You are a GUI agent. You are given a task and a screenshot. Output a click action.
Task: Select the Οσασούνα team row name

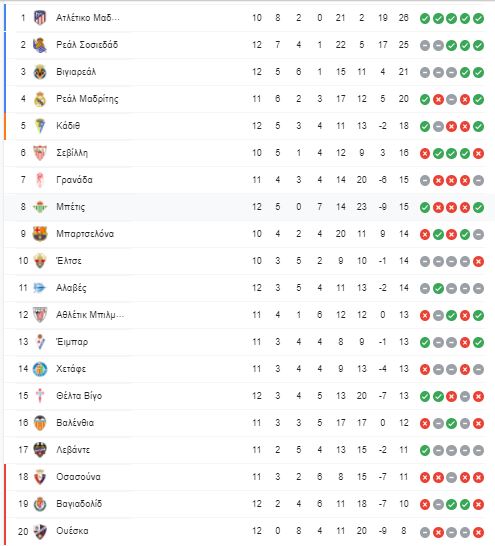coord(78,477)
